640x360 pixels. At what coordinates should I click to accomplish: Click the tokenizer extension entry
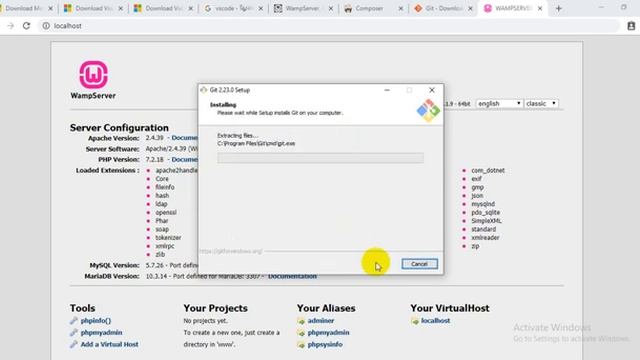[x=168, y=238]
